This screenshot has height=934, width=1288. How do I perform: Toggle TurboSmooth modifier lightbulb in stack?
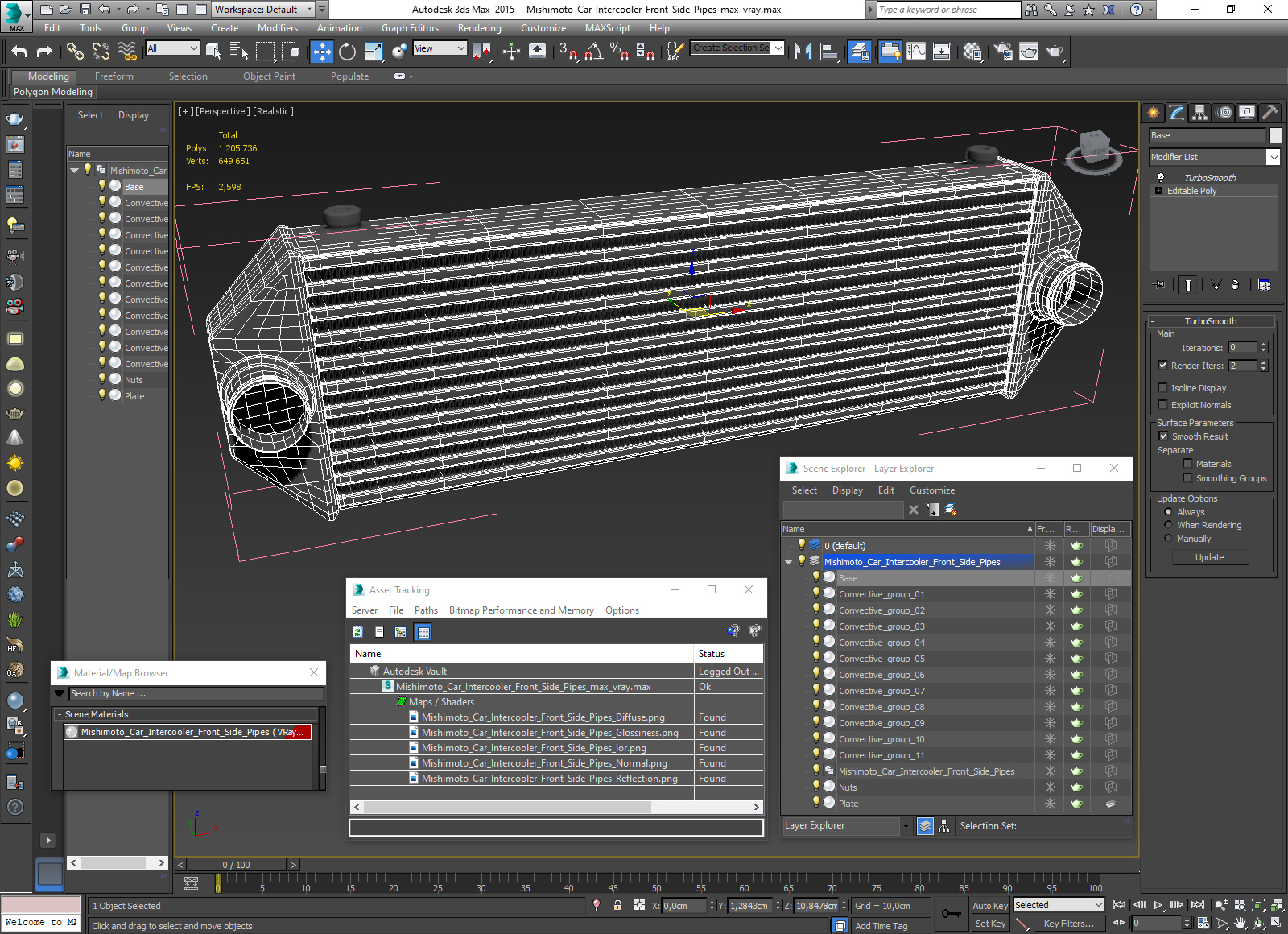[x=1160, y=177]
